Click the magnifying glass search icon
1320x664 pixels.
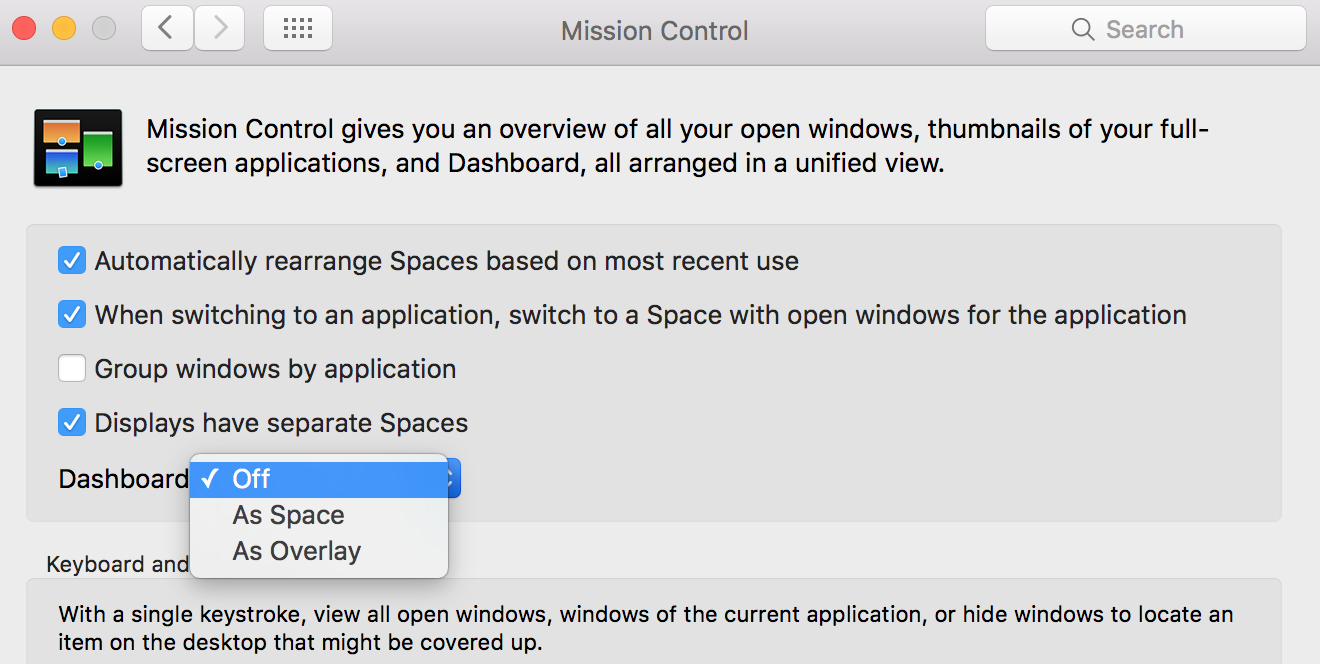coord(1082,29)
